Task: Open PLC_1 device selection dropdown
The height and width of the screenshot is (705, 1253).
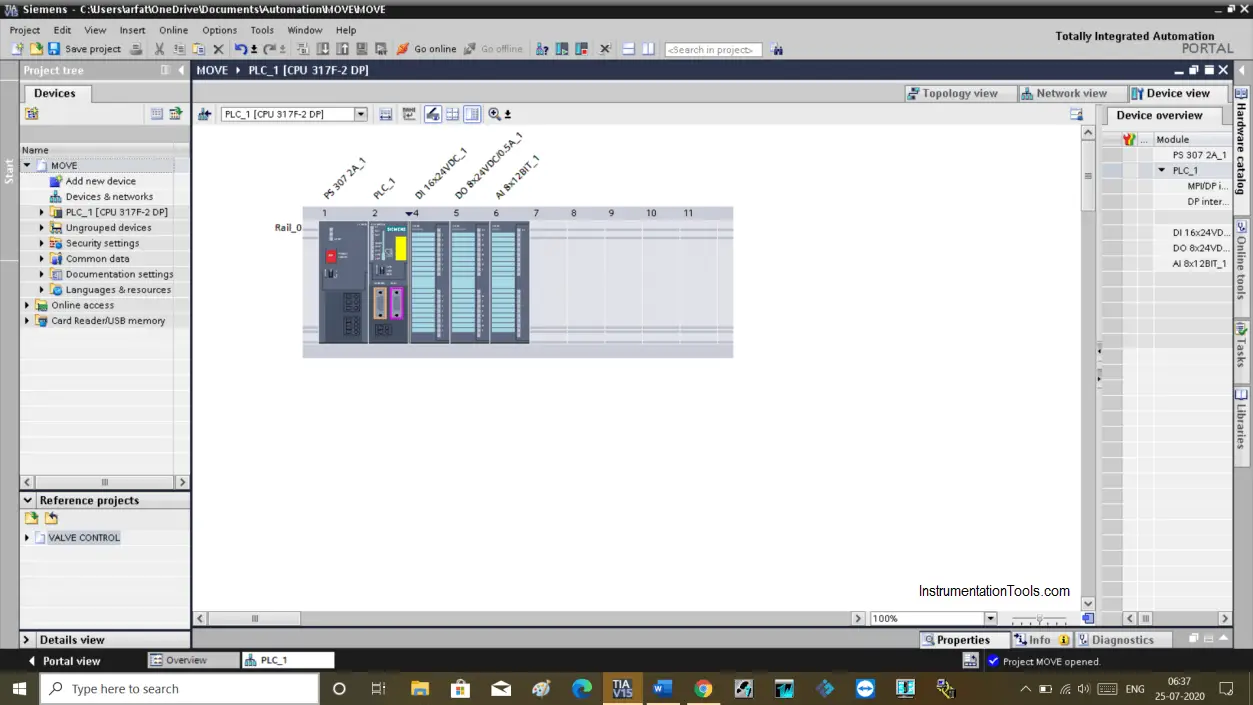Action: pyautogui.click(x=361, y=114)
